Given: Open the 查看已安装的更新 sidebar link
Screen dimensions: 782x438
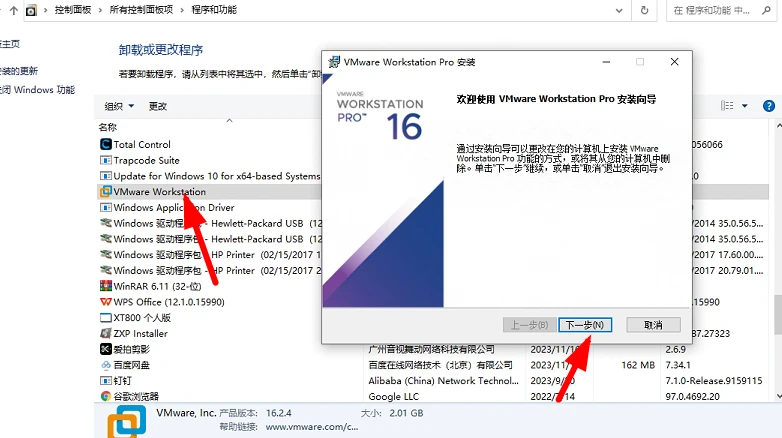Looking at the screenshot, I should click(19, 71).
